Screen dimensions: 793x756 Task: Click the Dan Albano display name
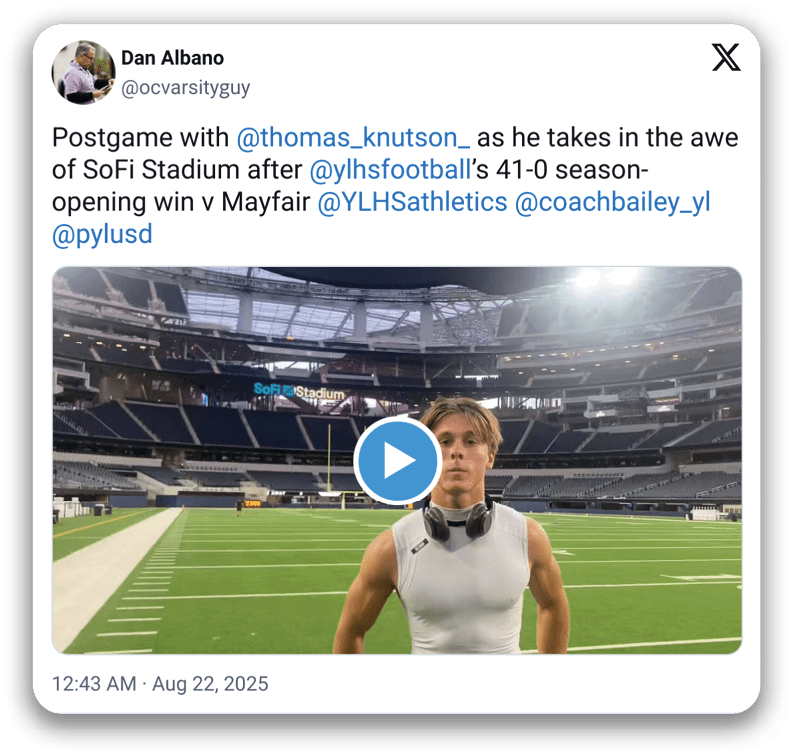[172, 58]
